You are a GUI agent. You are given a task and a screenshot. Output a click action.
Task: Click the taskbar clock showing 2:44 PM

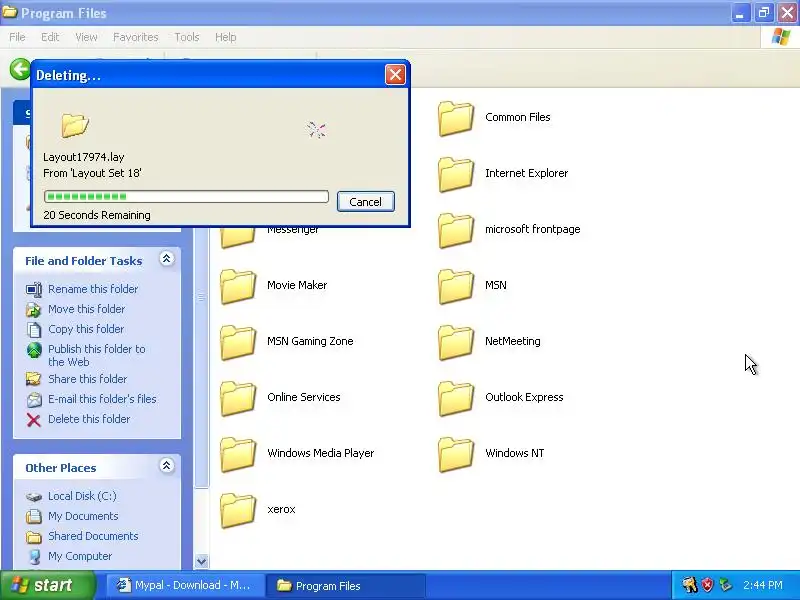[x=763, y=585]
